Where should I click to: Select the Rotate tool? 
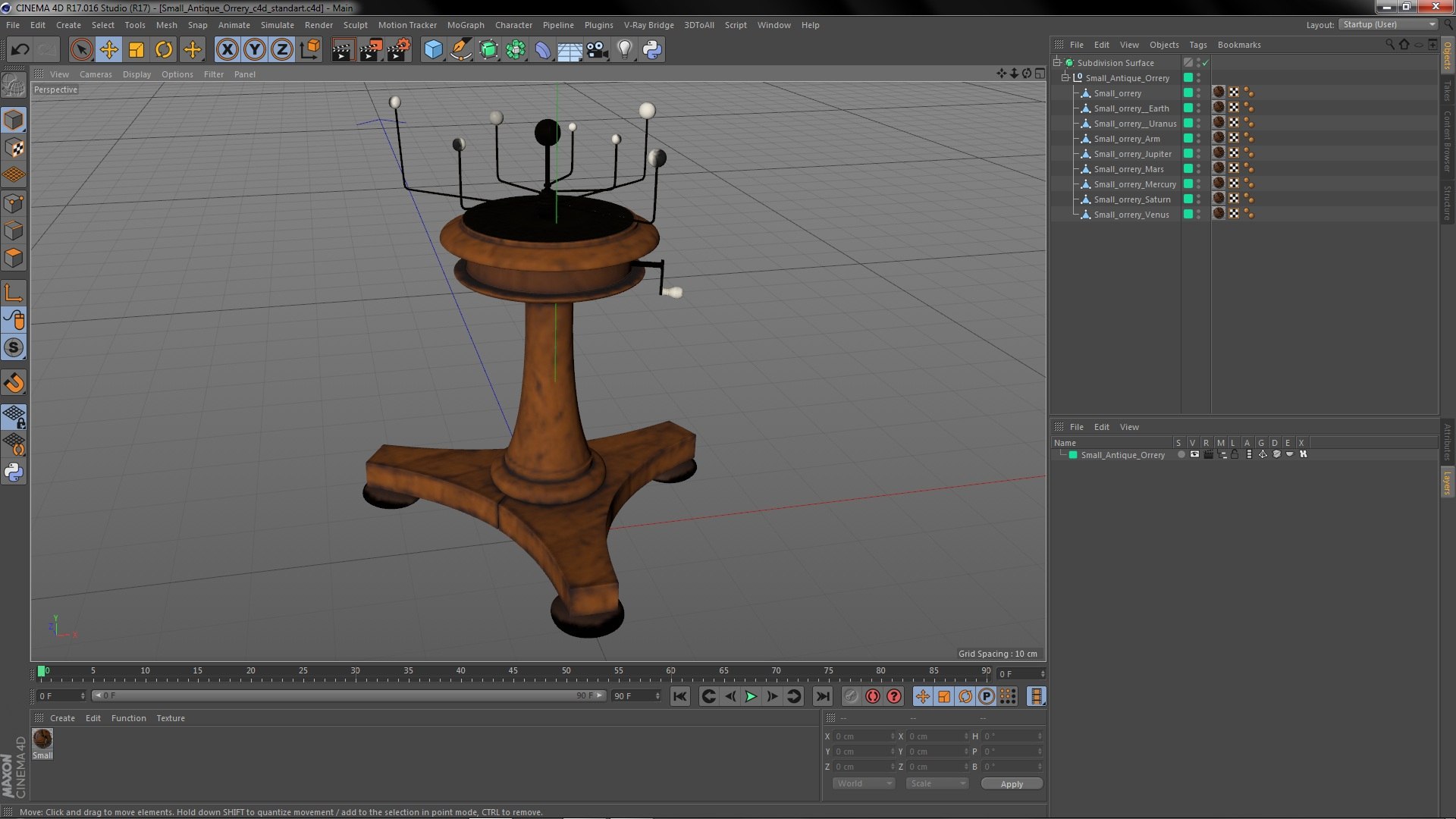(x=164, y=50)
